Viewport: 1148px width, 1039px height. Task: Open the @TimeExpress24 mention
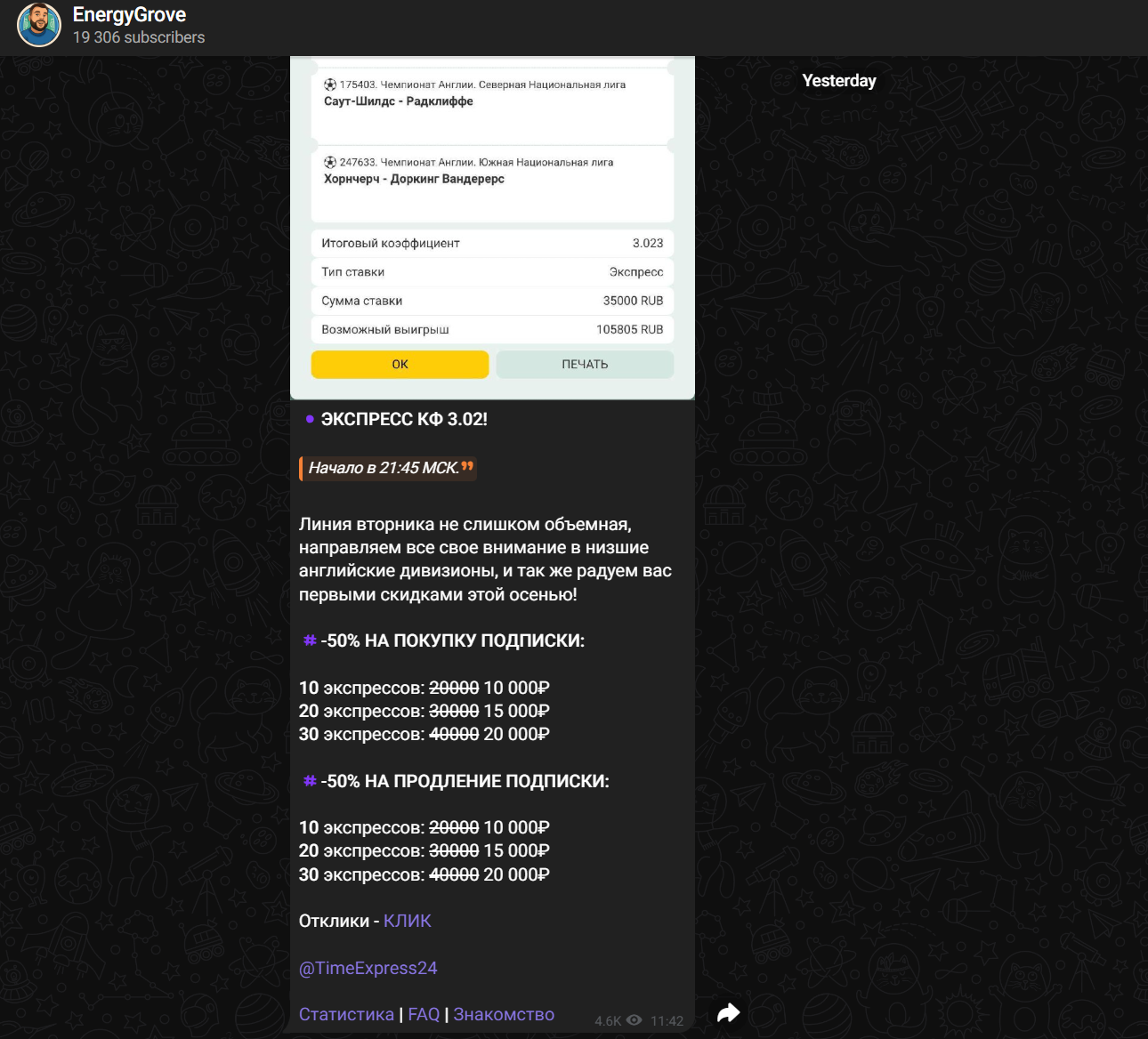click(368, 968)
